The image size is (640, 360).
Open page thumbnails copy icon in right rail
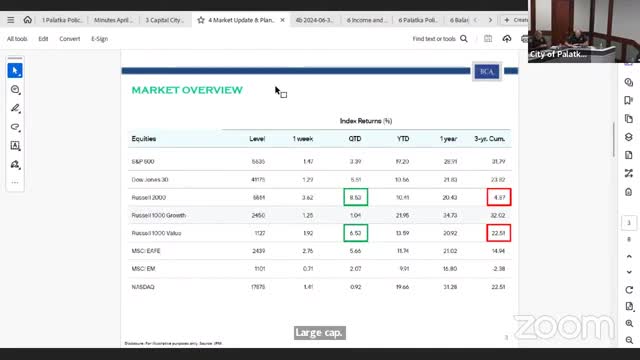(x=629, y=119)
